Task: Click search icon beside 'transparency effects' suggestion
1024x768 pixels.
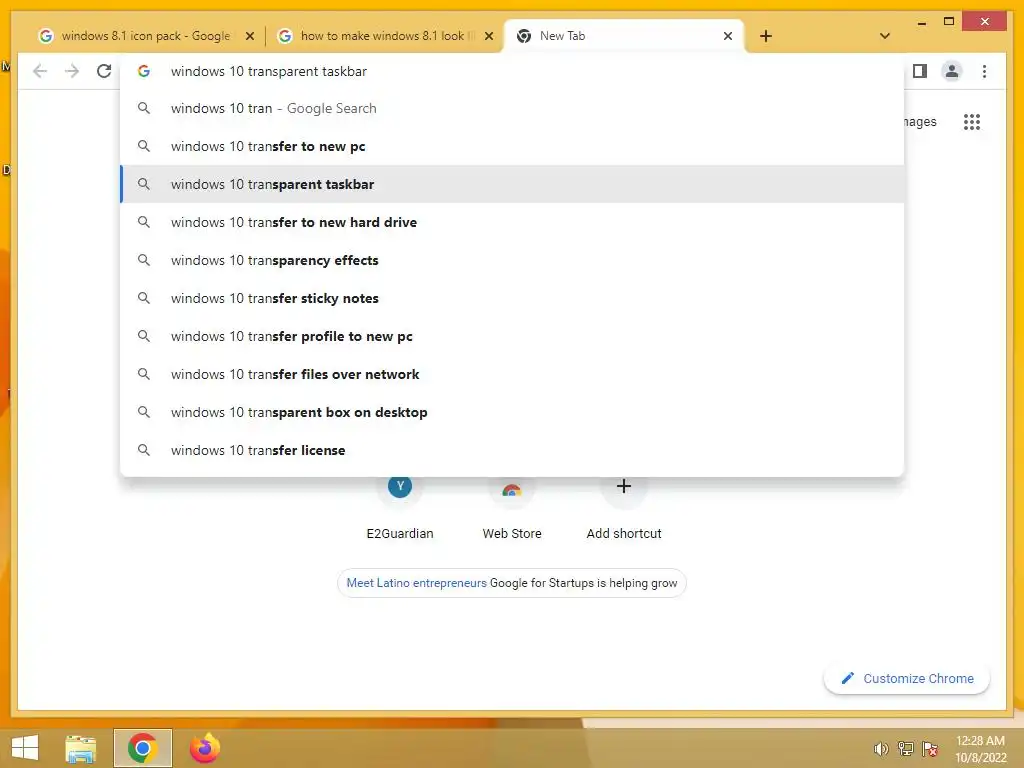Action: coord(144,260)
